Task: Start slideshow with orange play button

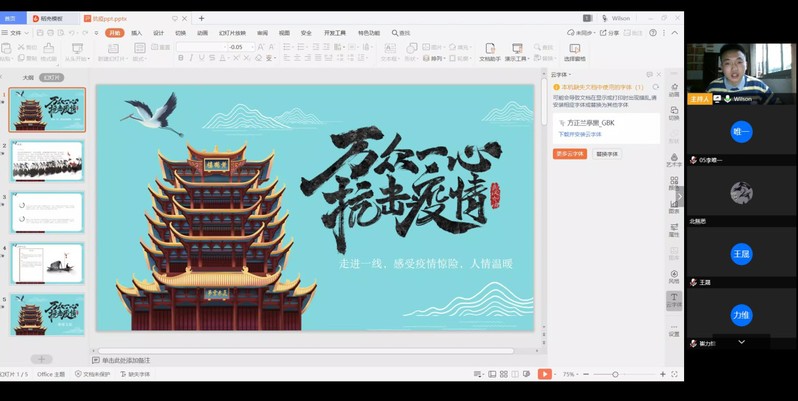Action: tap(544, 374)
